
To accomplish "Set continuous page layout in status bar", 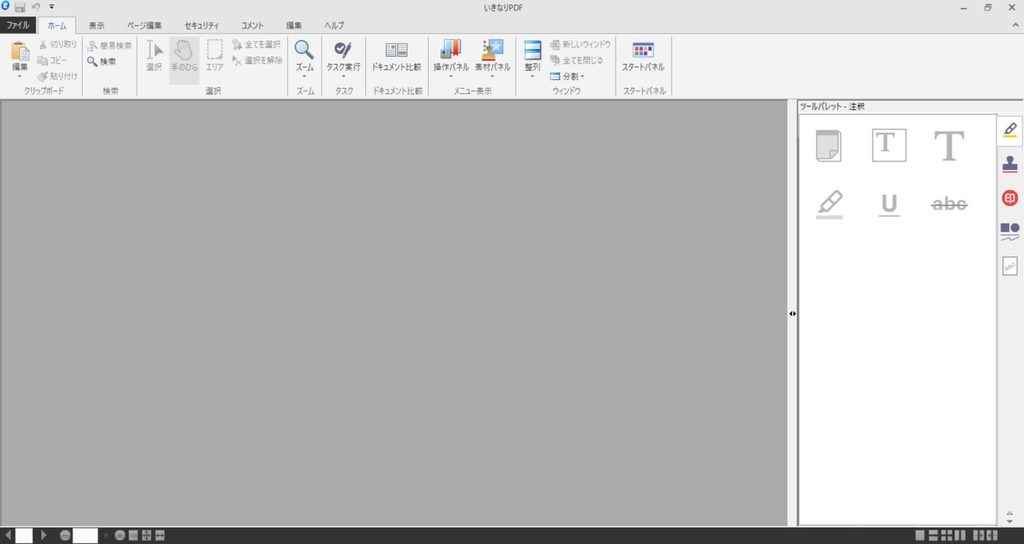I will 933,536.
